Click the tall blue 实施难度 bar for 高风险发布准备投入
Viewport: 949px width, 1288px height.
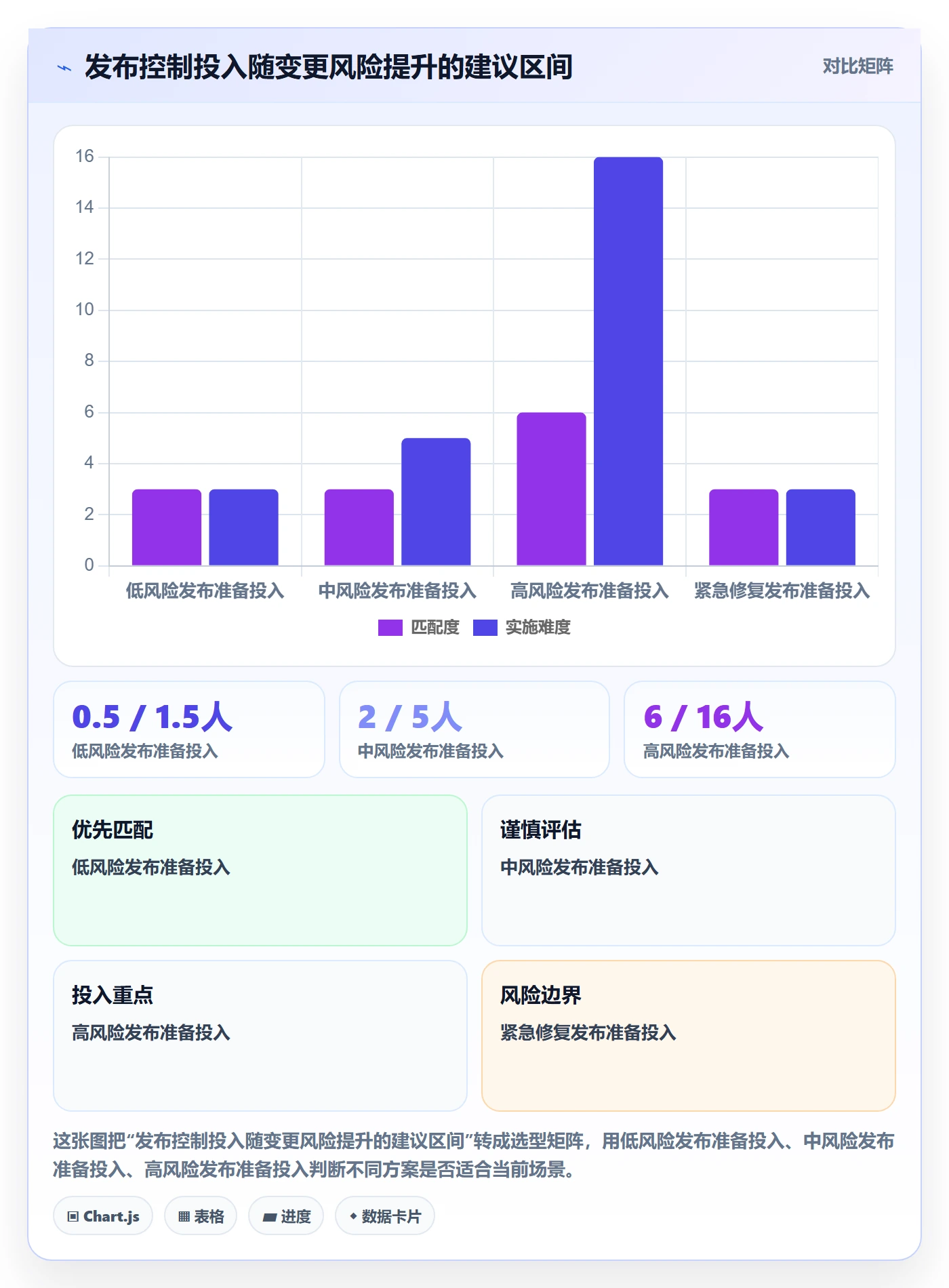[628, 361]
